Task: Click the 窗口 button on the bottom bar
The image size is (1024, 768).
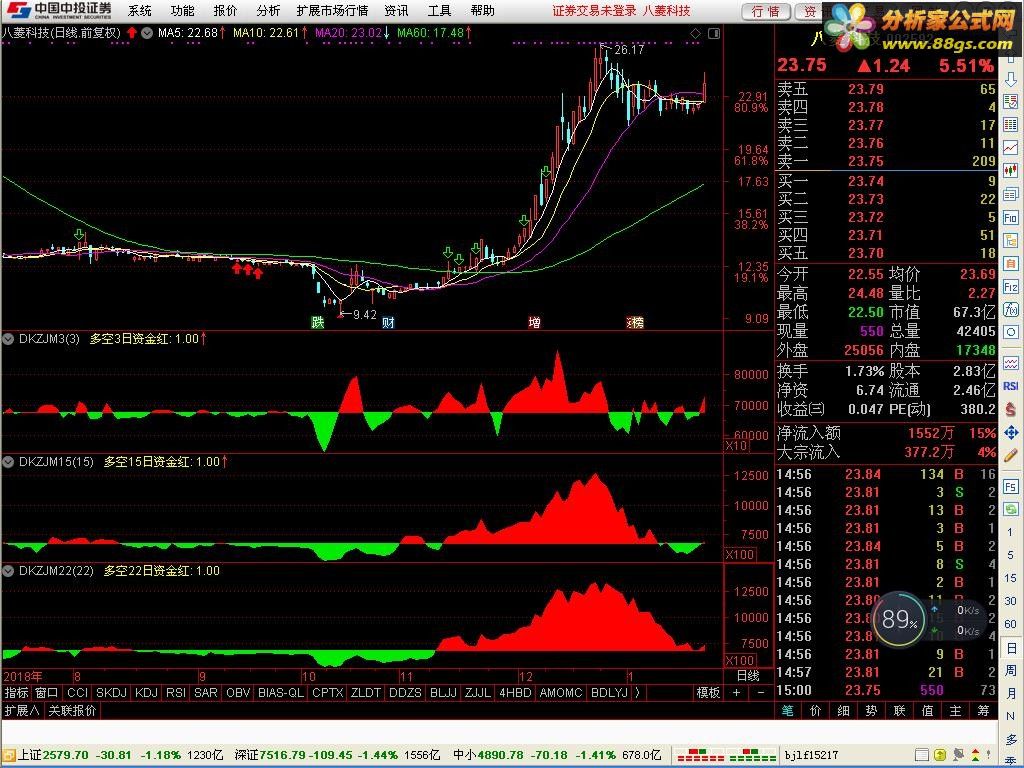Action: click(46, 692)
